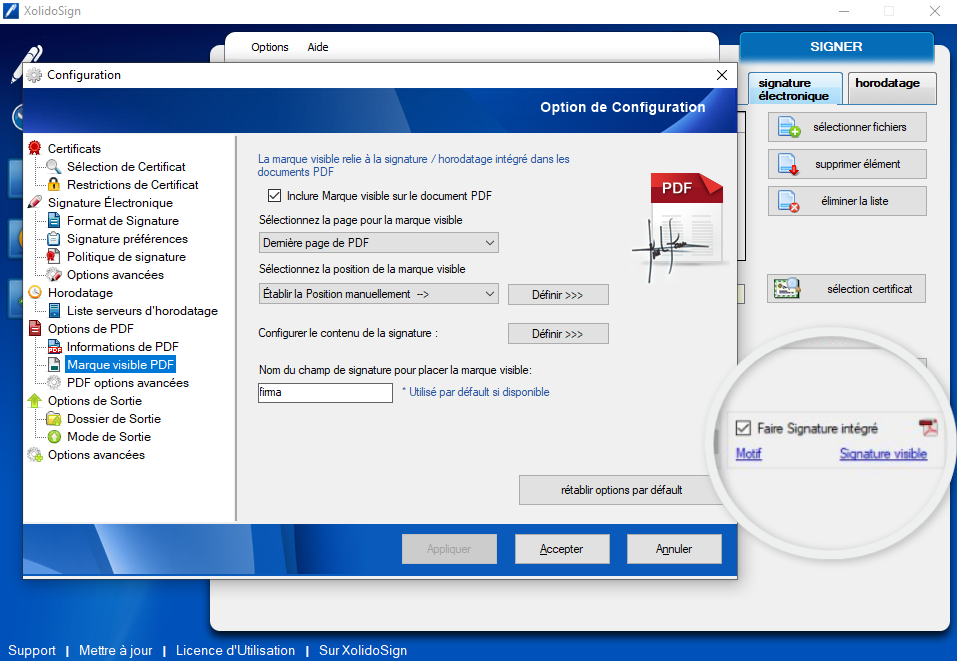Switch to horodatage tab
Image resolution: width=957 pixels, height=661 pixels.
click(x=891, y=87)
